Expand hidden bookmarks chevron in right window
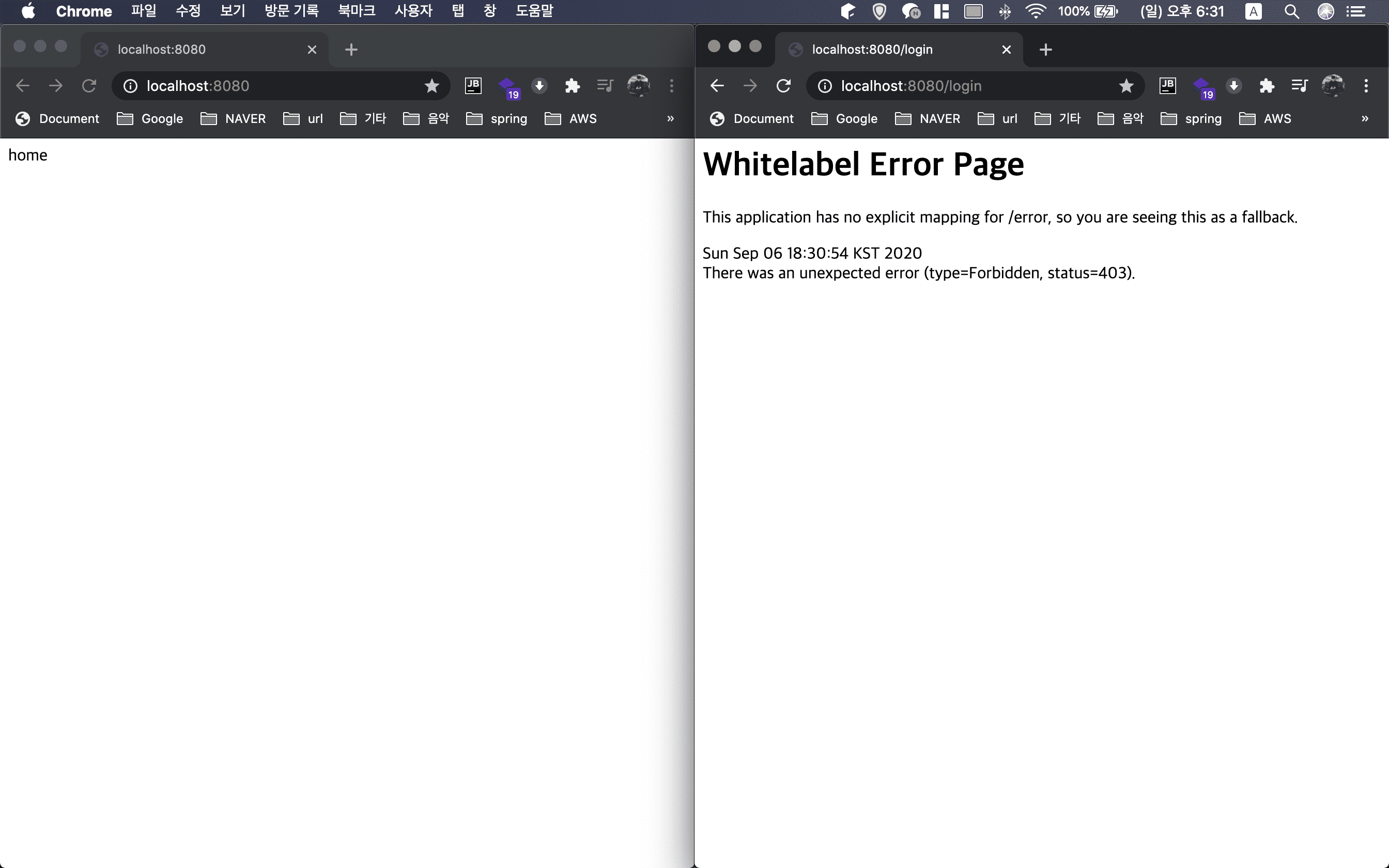Screen dimensions: 1389x868 [1365, 119]
